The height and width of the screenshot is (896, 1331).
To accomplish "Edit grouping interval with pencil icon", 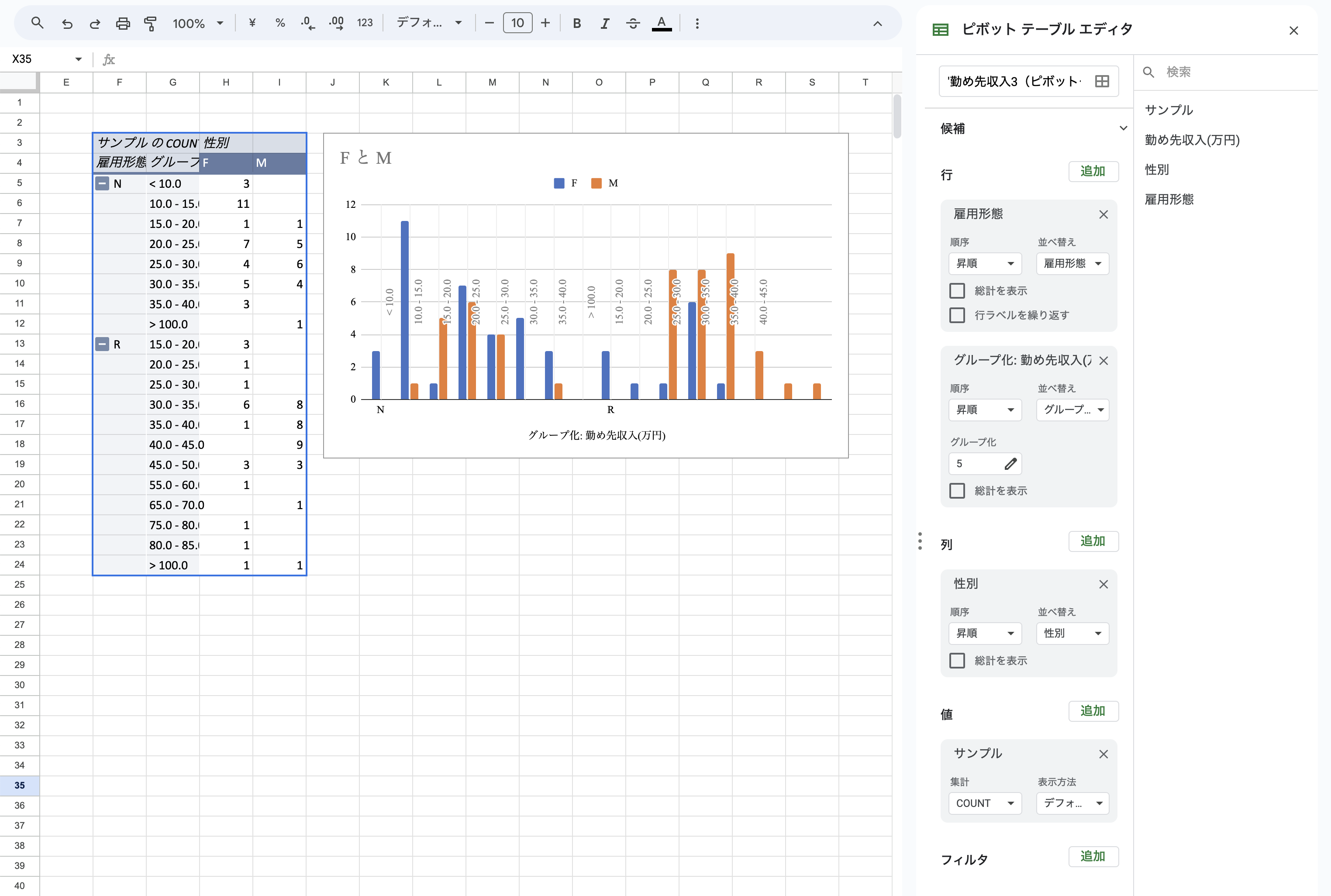I will point(1010,463).
